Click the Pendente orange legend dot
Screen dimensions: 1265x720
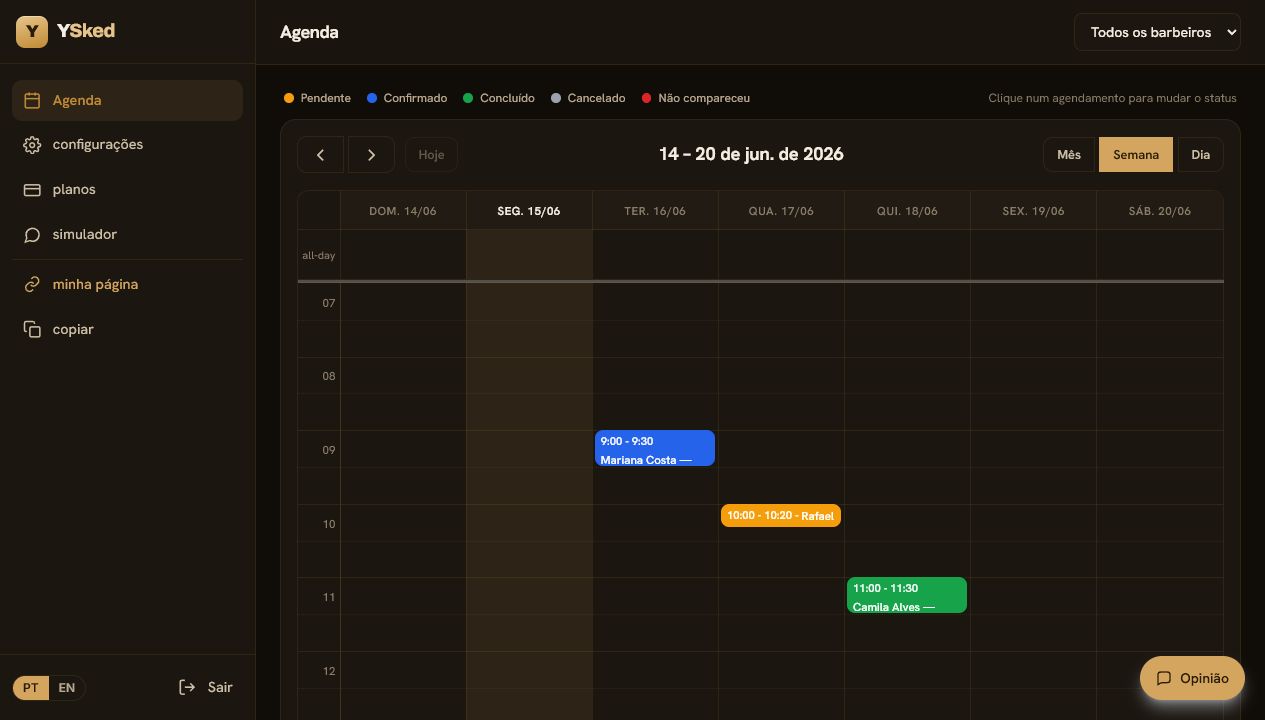pyautogui.click(x=289, y=98)
